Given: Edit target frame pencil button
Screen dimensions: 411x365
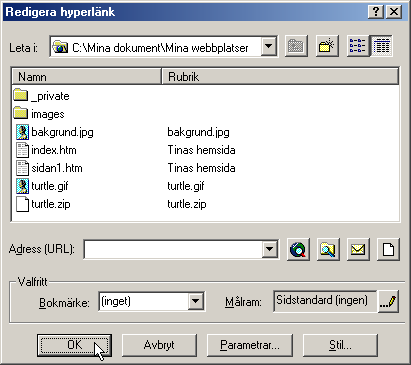Looking at the screenshot, I should click(x=388, y=302).
